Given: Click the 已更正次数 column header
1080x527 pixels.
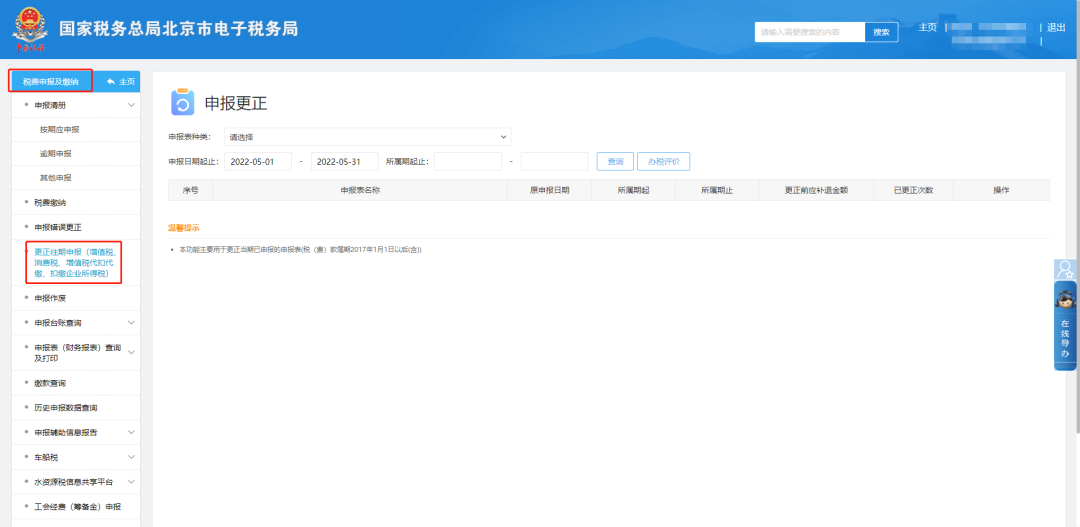Looking at the screenshot, I should click(x=913, y=190).
